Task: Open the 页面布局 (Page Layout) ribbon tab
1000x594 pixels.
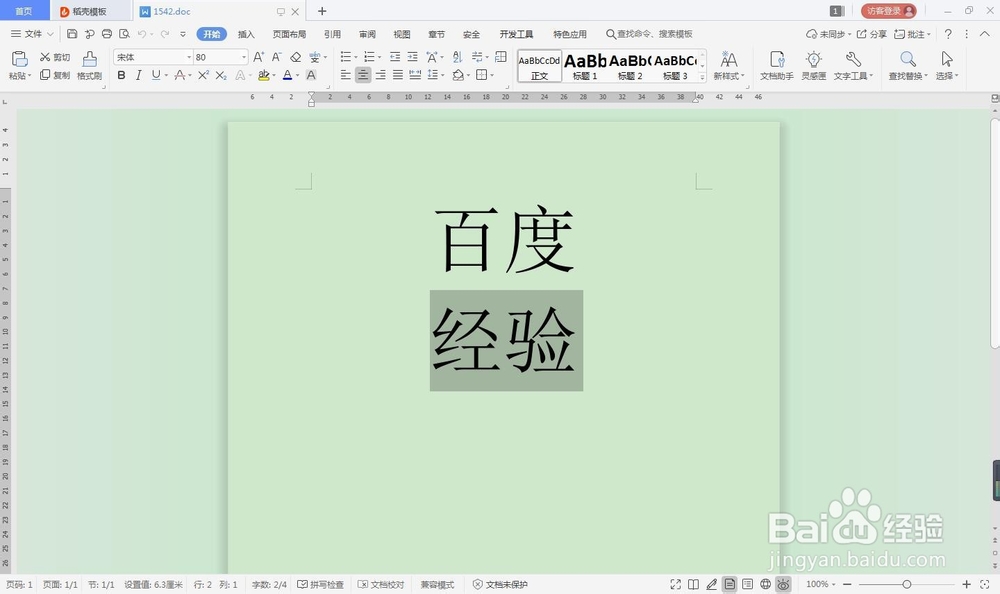Action: (x=290, y=34)
